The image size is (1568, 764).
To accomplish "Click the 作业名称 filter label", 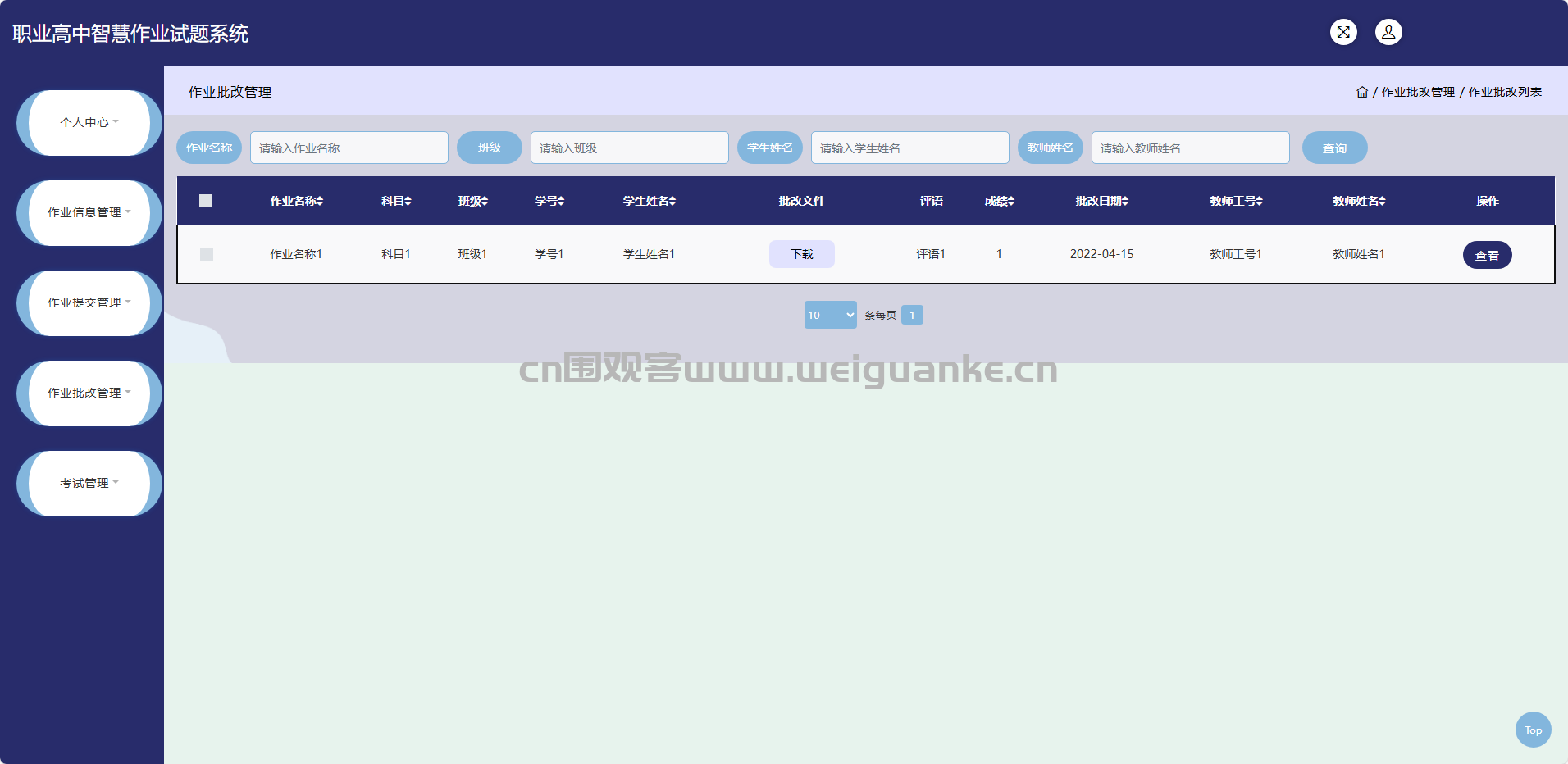I will 209,148.
